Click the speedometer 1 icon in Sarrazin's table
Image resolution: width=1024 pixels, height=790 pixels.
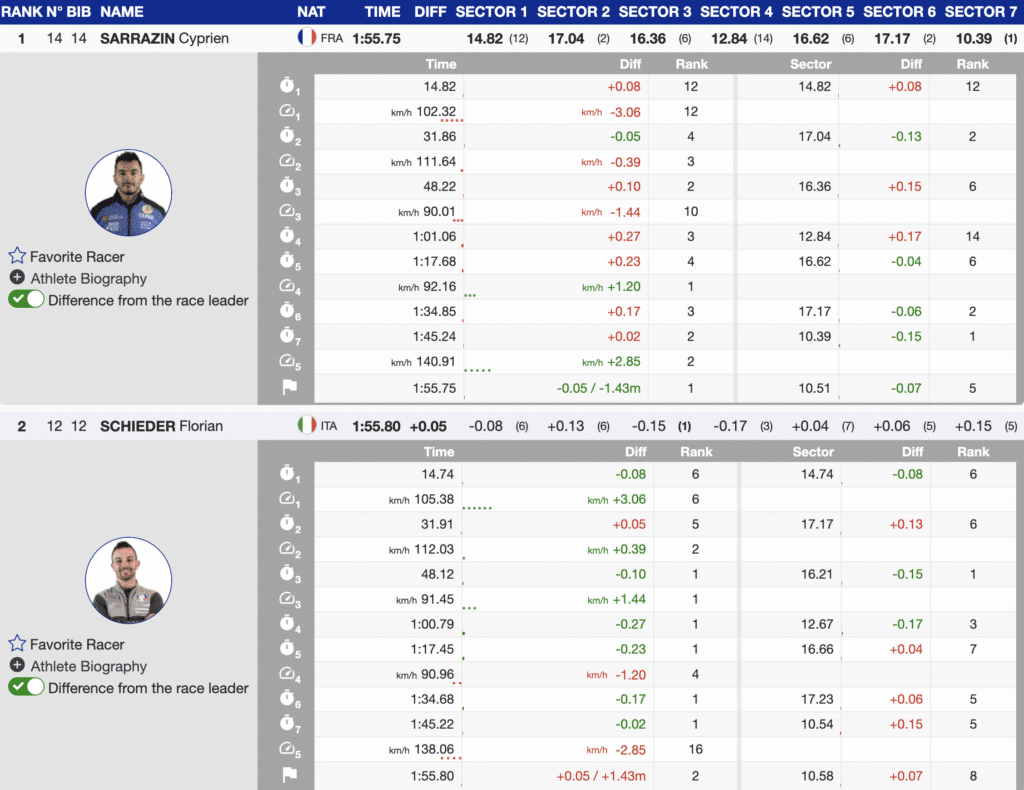(288, 112)
